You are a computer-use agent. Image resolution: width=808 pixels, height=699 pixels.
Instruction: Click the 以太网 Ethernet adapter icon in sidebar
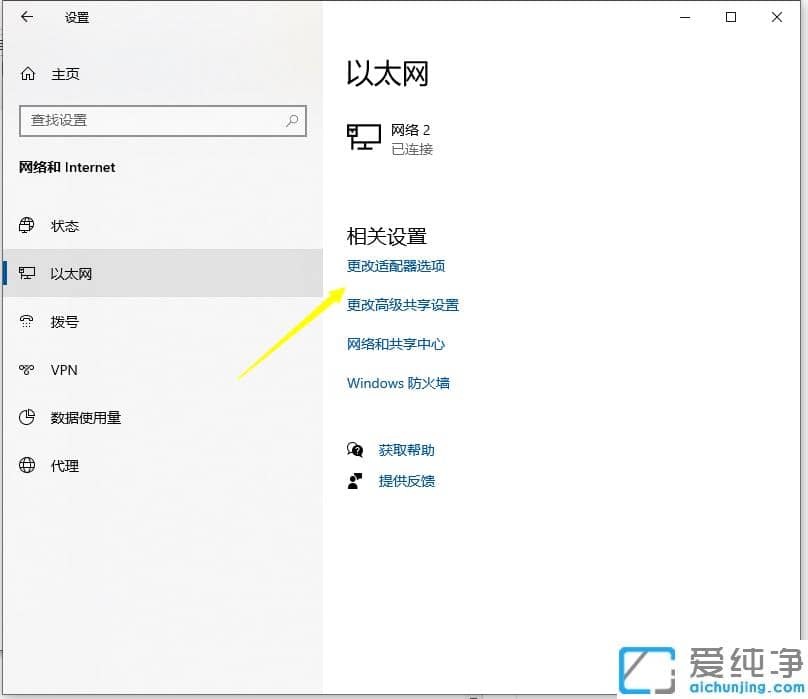(x=27, y=273)
